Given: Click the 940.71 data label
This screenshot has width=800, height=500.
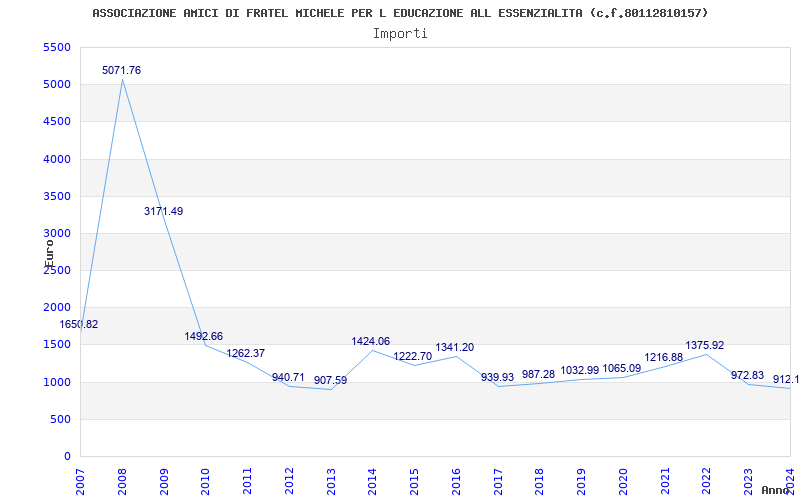Looking at the screenshot, I should point(288,378).
